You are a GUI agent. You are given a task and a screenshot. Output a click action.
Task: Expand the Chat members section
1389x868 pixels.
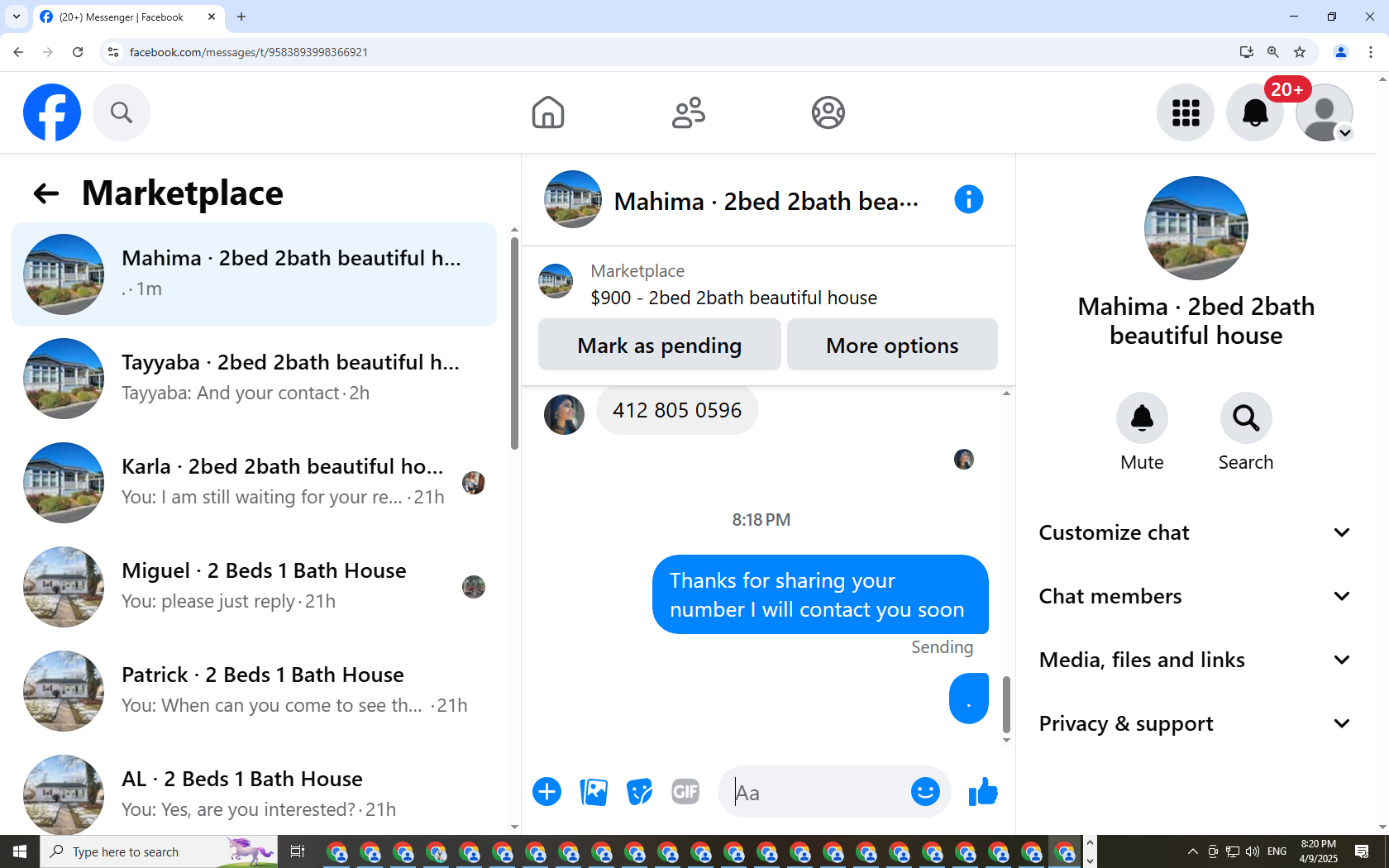[x=1195, y=596]
